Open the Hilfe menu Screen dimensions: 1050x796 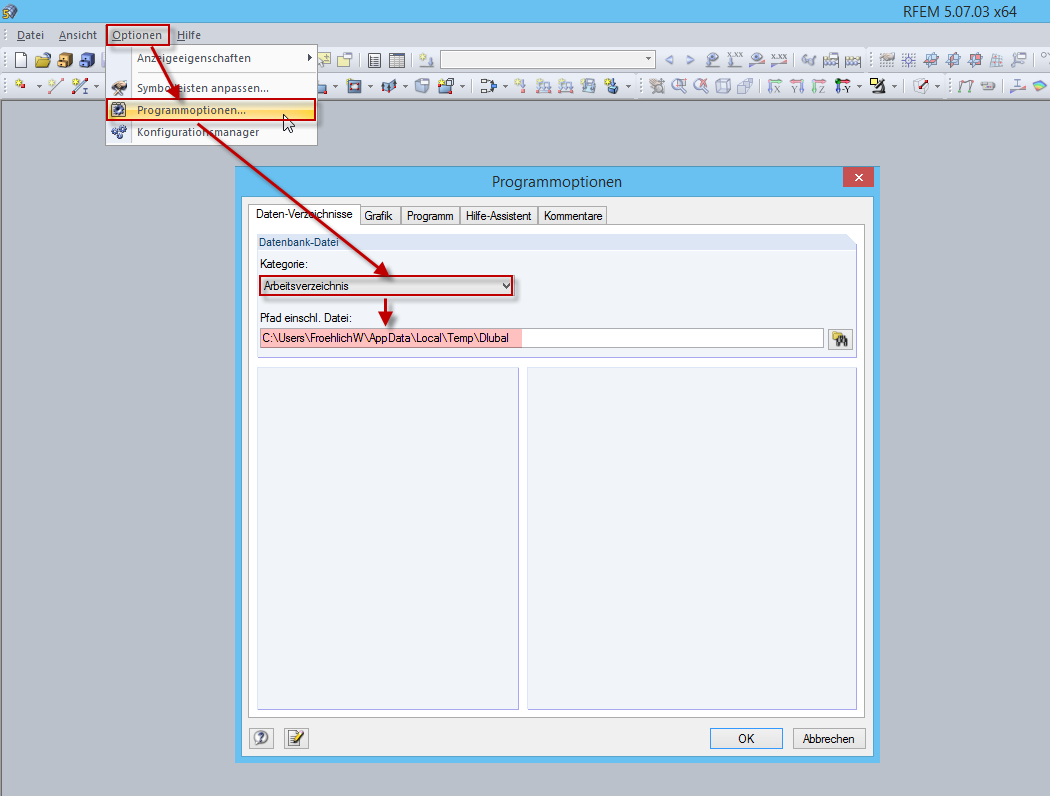click(x=189, y=35)
